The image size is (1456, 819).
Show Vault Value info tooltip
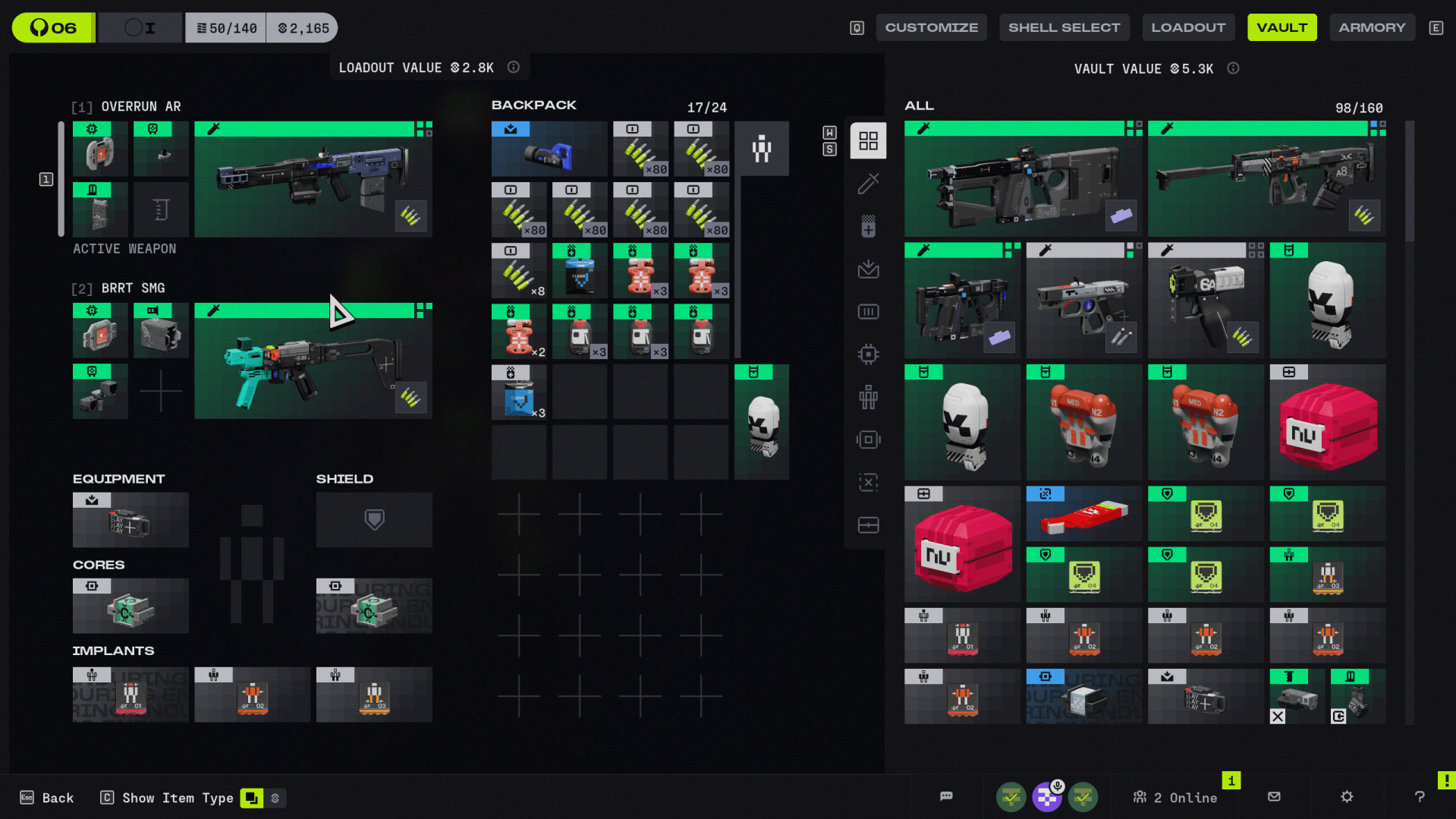[x=1233, y=68]
